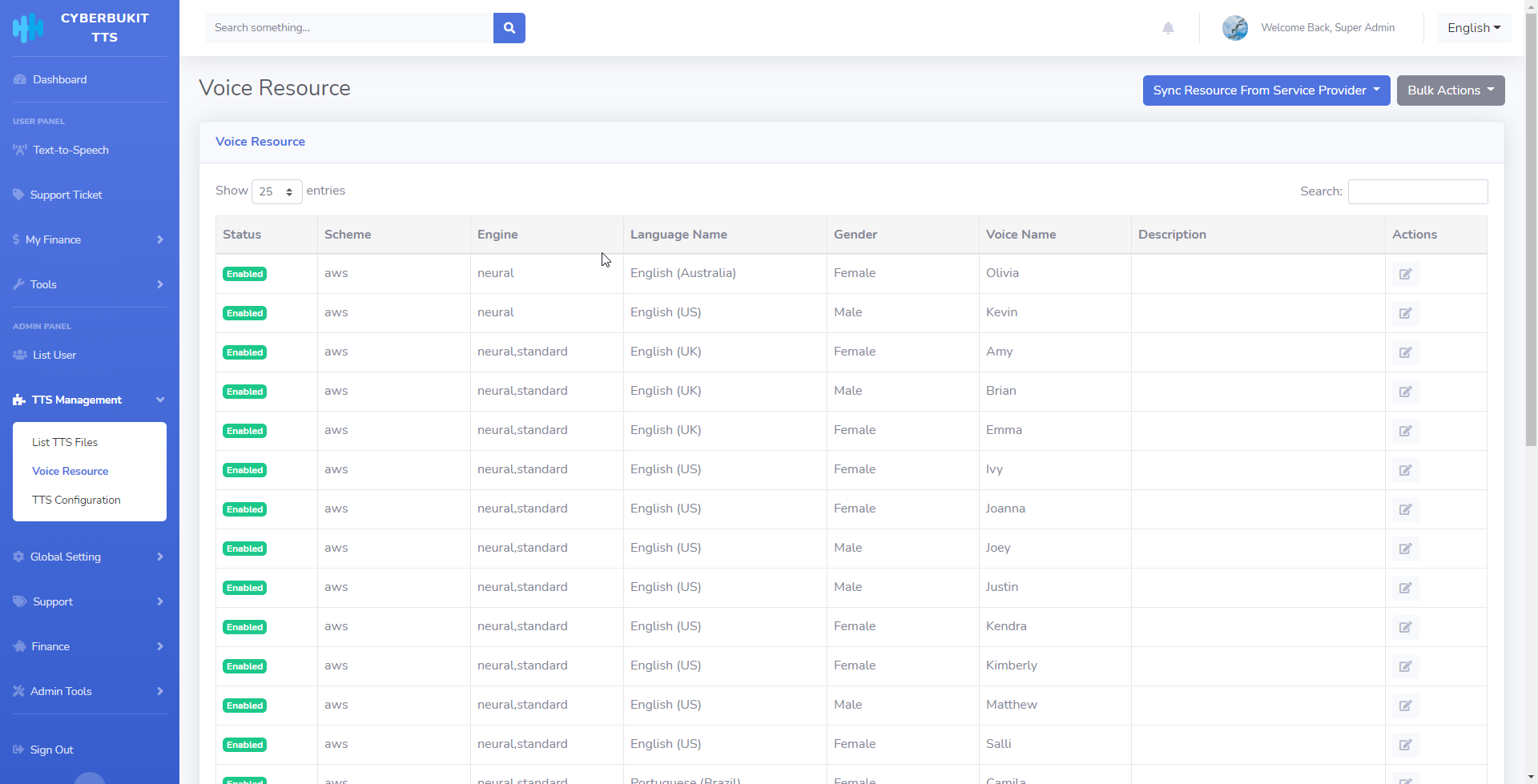Go to List TTS Files
Screen dimensions: 1538x784
click(x=65, y=442)
